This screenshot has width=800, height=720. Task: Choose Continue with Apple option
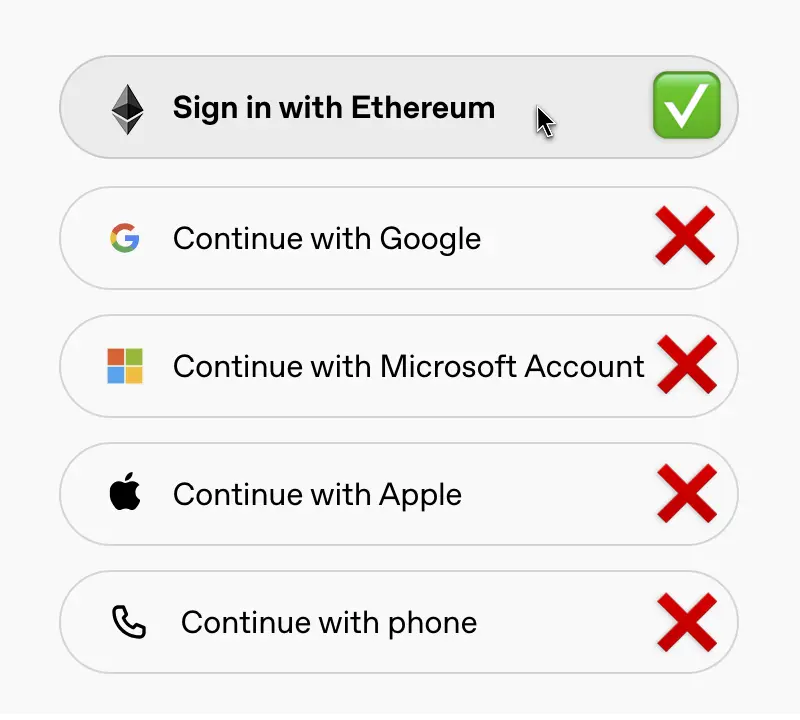tap(399, 494)
